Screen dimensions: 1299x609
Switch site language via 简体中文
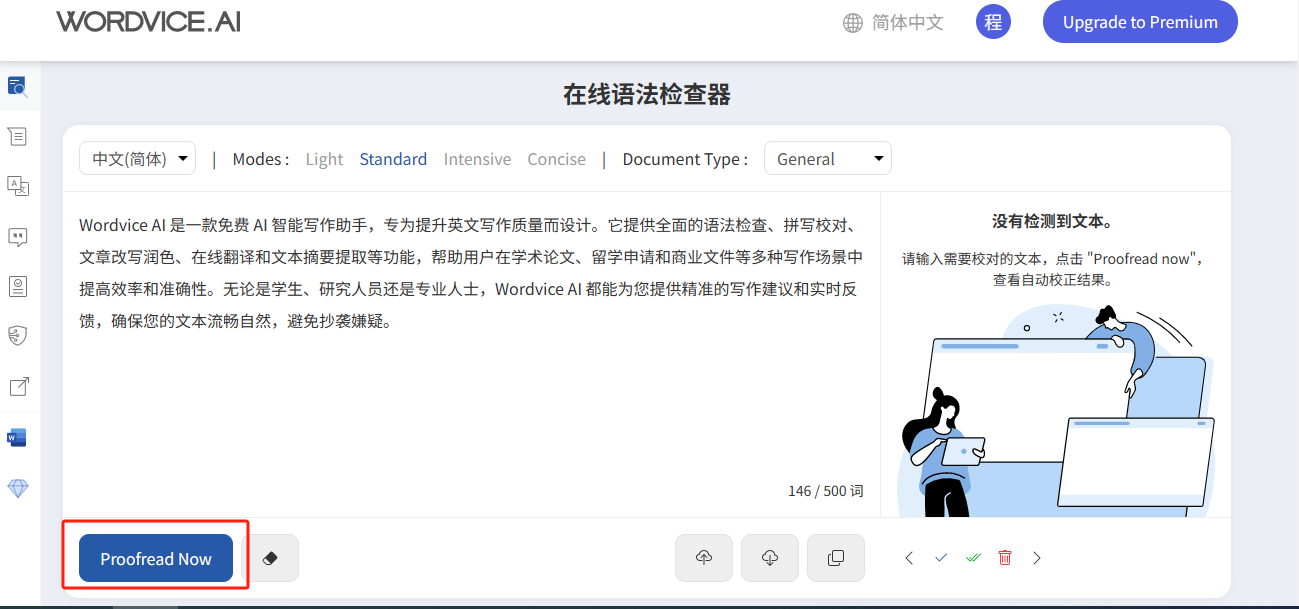click(x=907, y=22)
